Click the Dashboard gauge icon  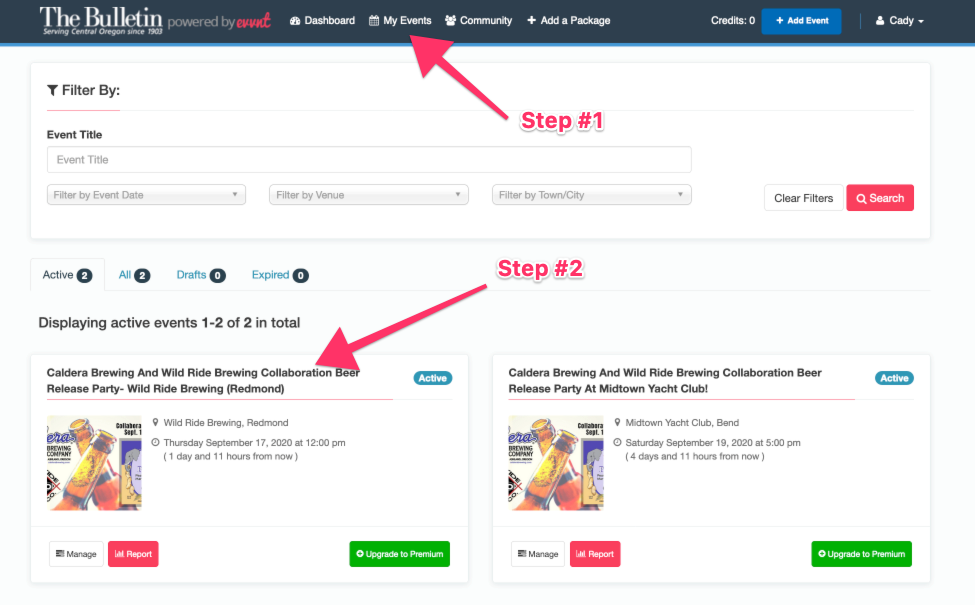(x=295, y=21)
